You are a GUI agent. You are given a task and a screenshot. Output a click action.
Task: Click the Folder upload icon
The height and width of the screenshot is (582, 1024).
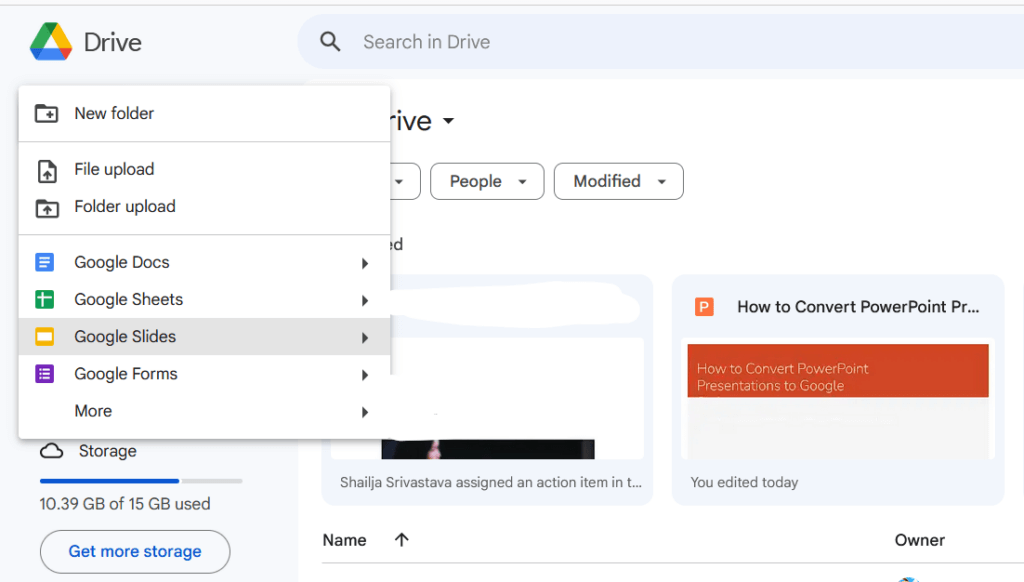(47, 207)
